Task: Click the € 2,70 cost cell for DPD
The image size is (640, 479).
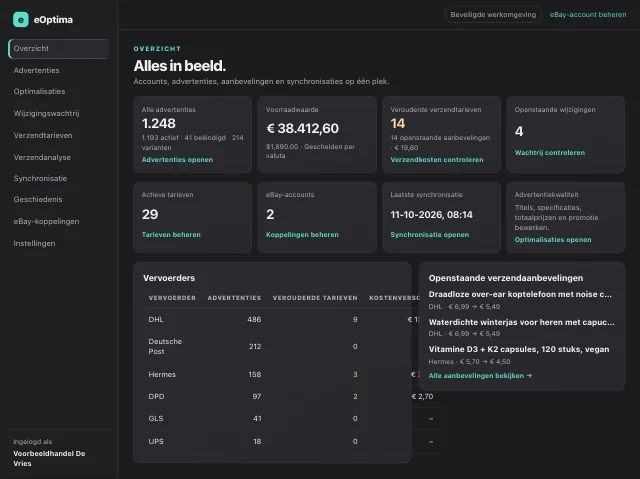Action: 422,397
